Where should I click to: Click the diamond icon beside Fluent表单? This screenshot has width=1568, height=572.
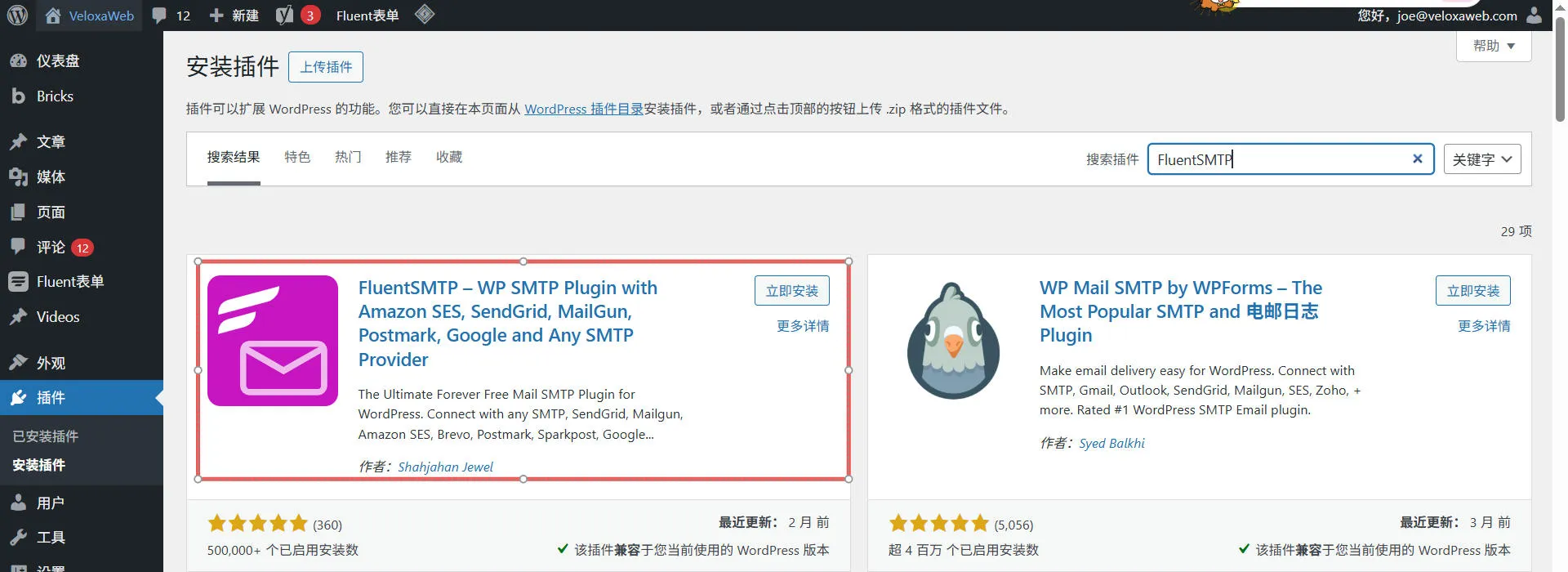[x=425, y=15]
